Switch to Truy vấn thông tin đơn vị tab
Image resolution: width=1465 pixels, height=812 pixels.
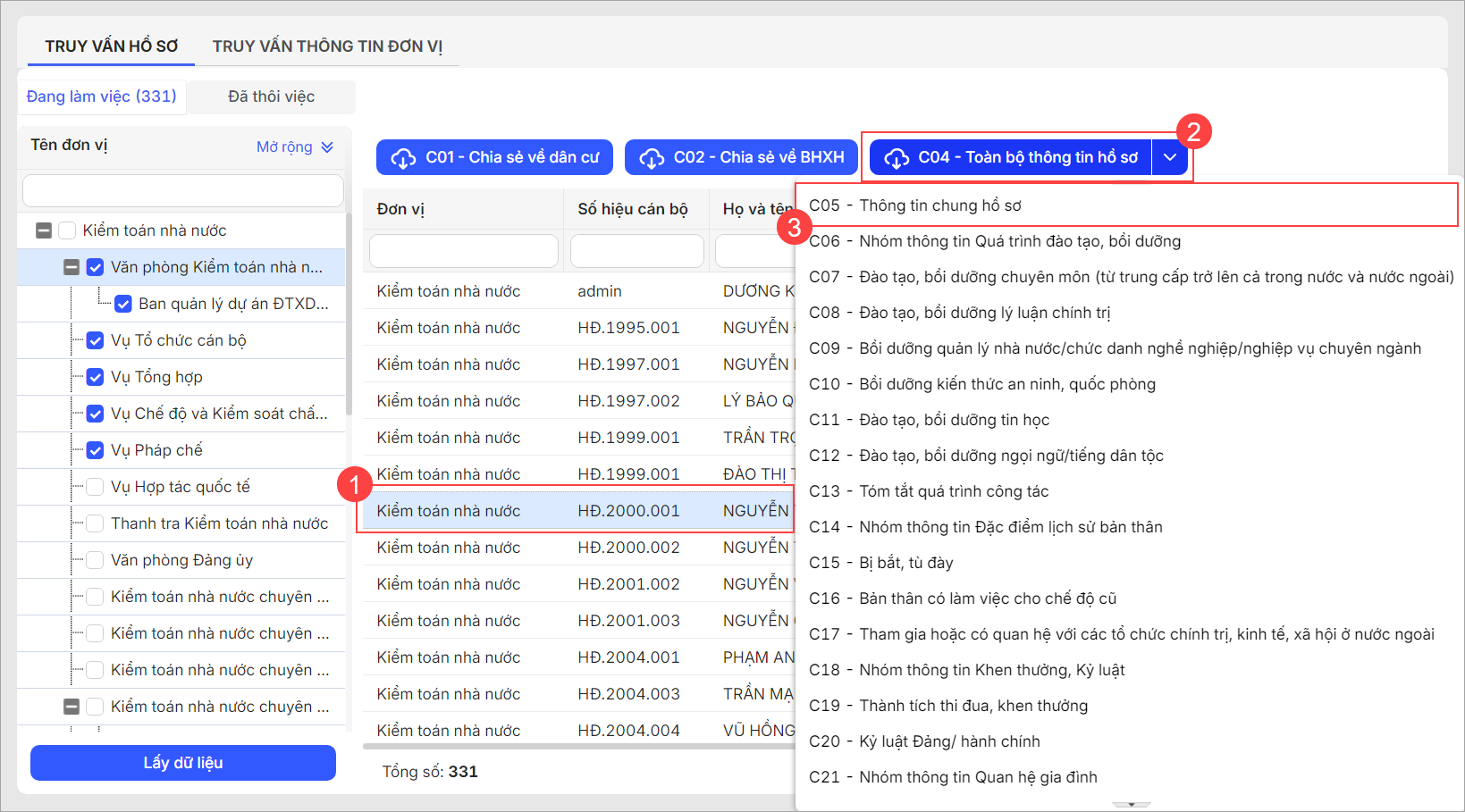(x=327, y=46)
